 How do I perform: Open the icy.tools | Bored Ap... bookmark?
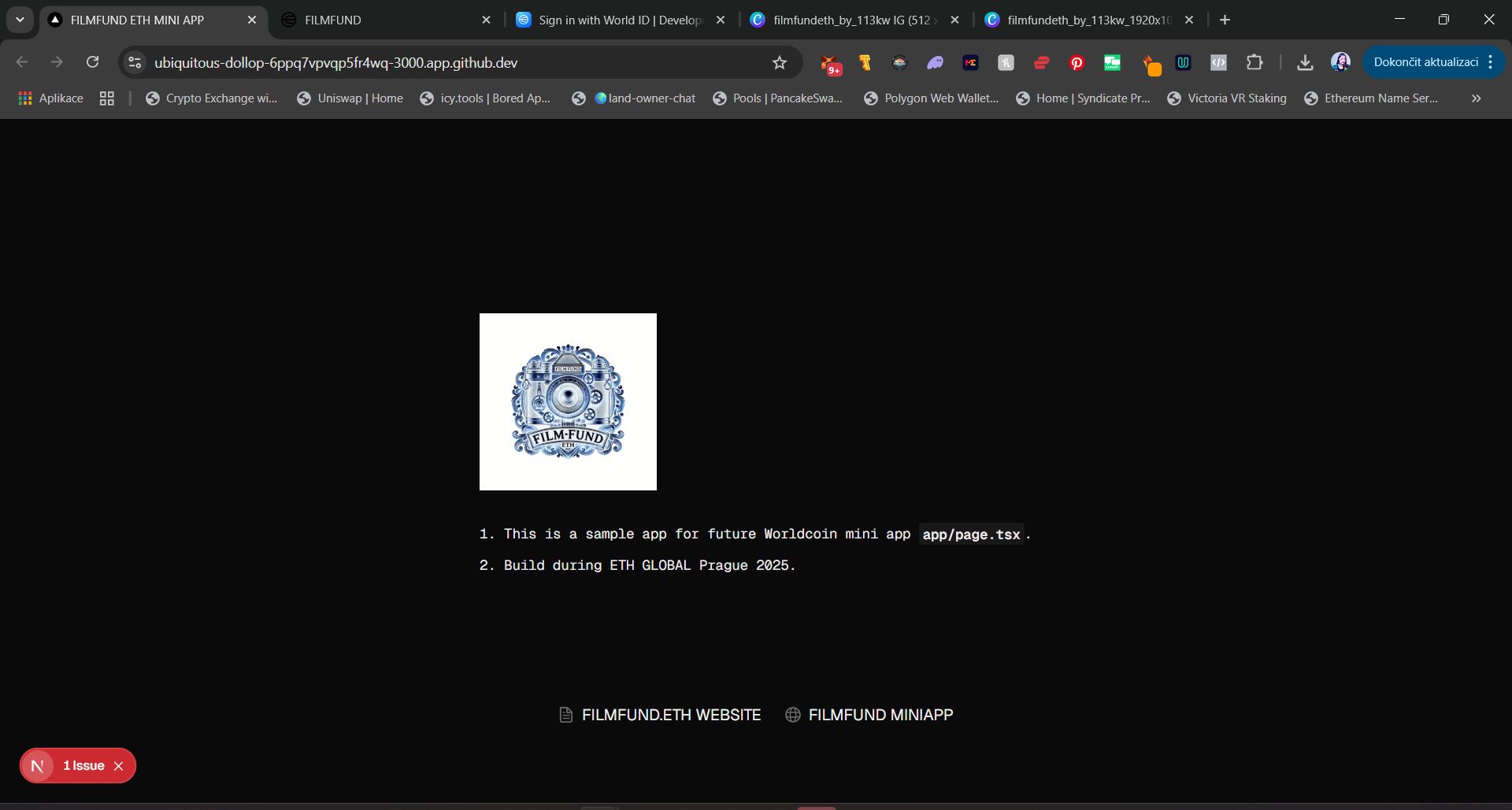[x=485, y=98]
